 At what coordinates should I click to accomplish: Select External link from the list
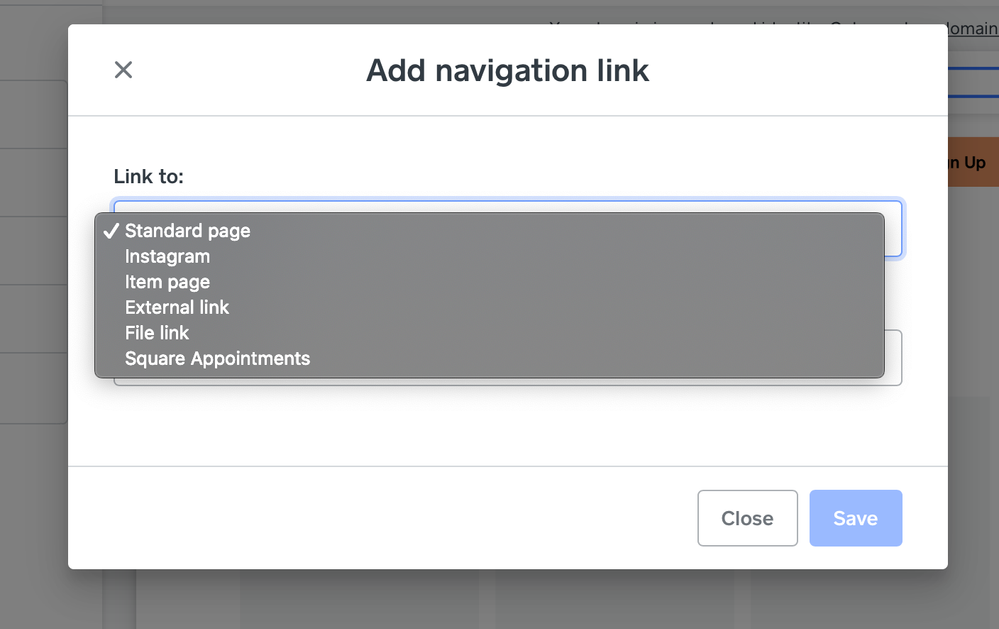click(177, 308)
